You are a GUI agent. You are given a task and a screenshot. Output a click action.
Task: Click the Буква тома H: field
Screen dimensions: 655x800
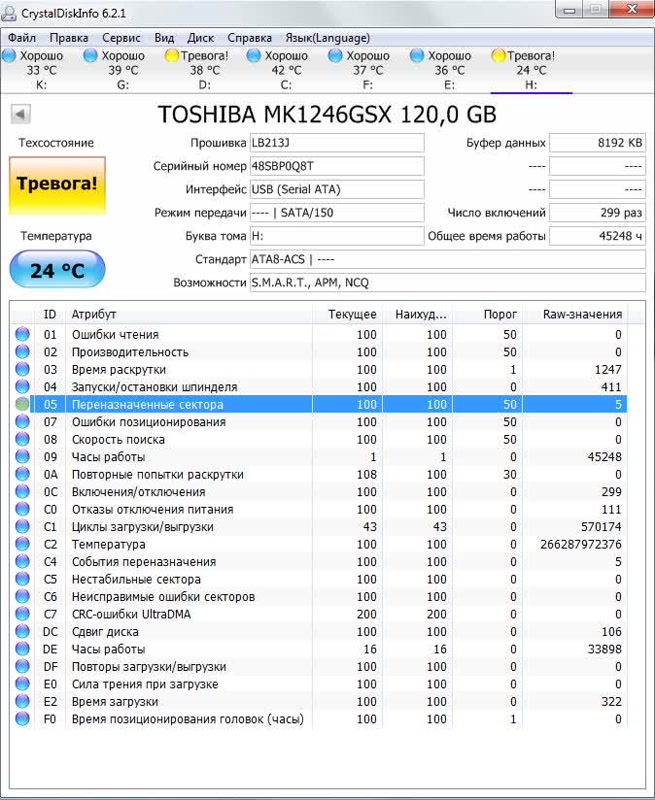[x=337, y=236]
